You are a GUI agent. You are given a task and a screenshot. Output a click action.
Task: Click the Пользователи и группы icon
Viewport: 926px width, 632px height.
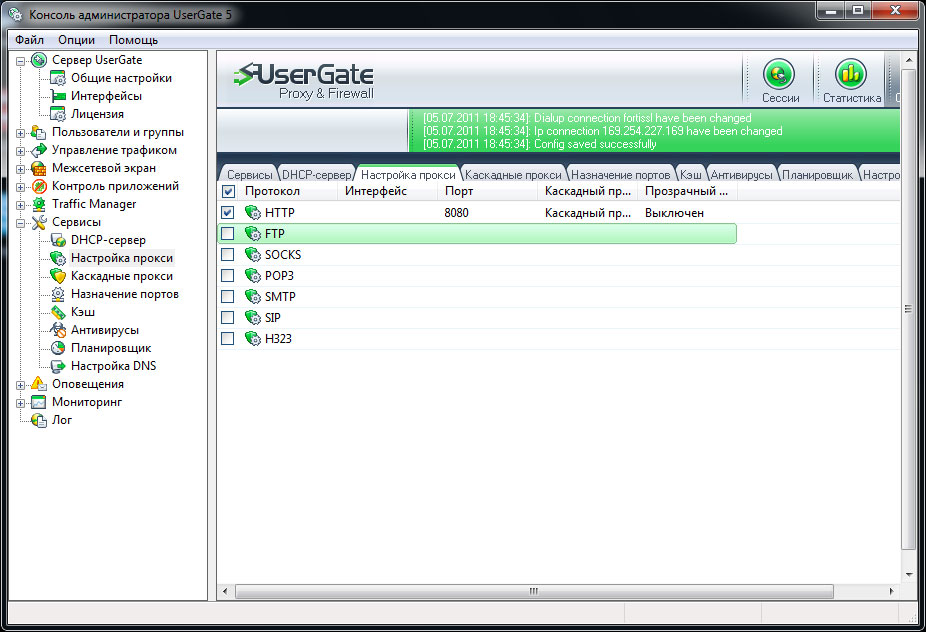coord(39,132)
